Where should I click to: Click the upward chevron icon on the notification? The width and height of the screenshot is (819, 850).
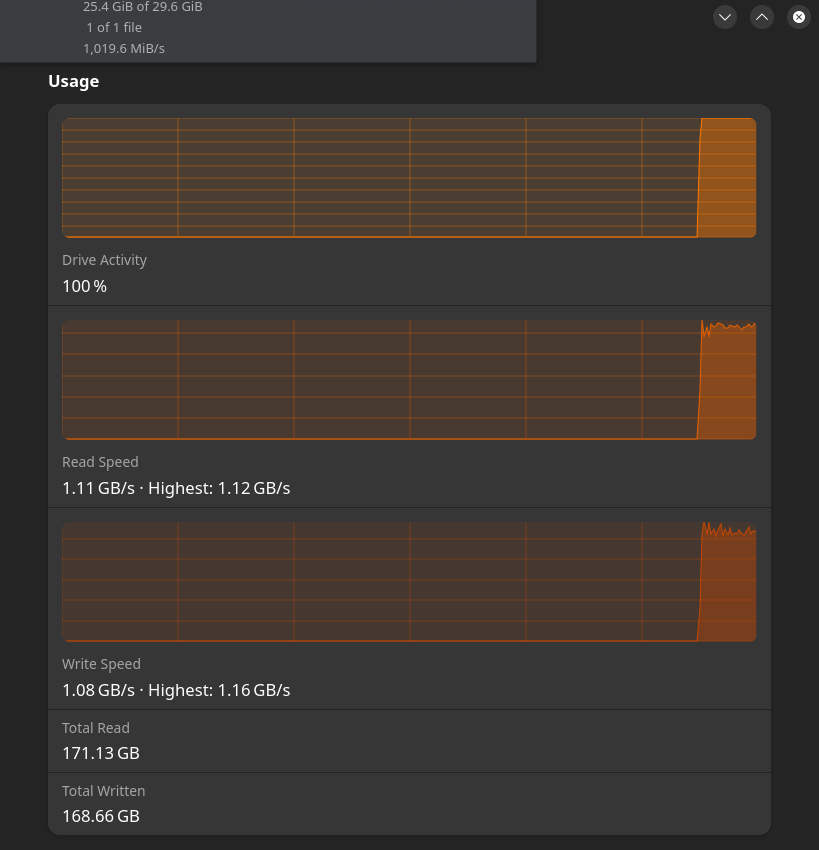tap(762, 17)
